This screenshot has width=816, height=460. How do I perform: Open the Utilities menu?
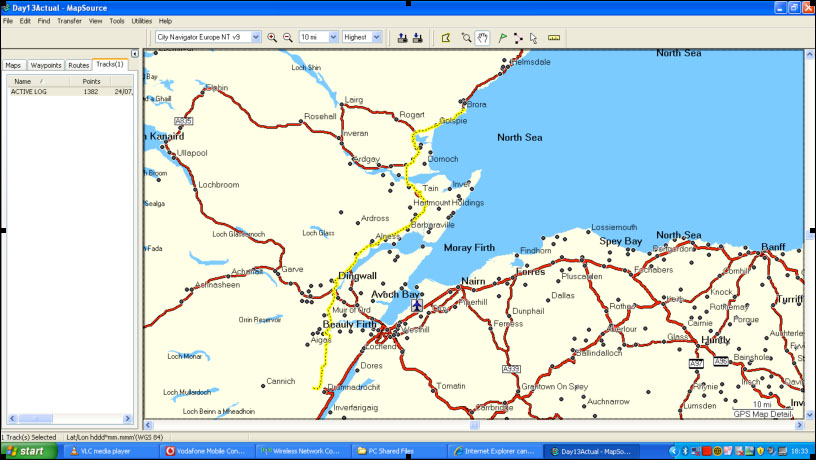click(142, 21)
